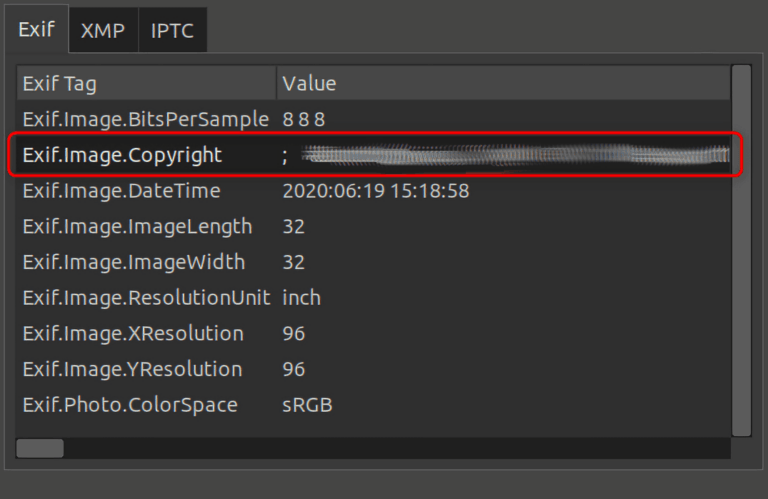Select the Exif.Image.ResolutionUnit row

tap(146, 298)
